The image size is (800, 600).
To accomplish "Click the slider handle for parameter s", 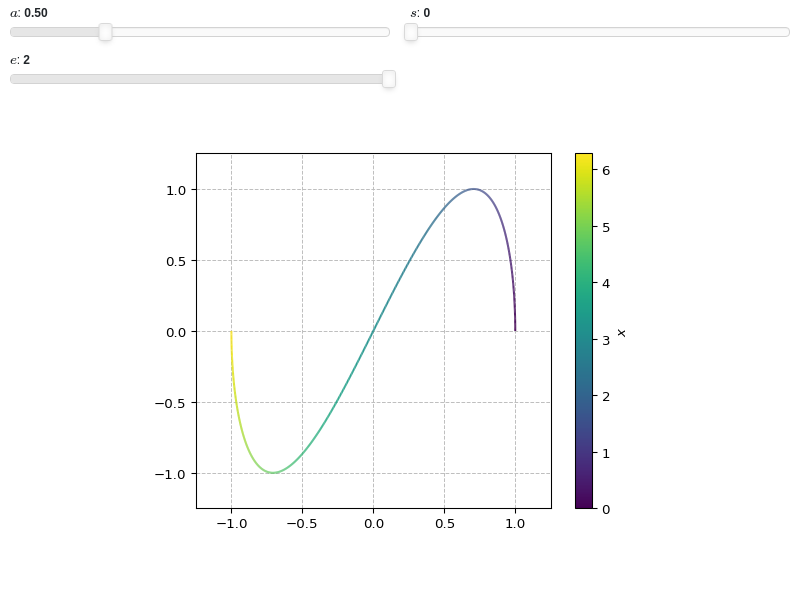I will click(411, 32).
